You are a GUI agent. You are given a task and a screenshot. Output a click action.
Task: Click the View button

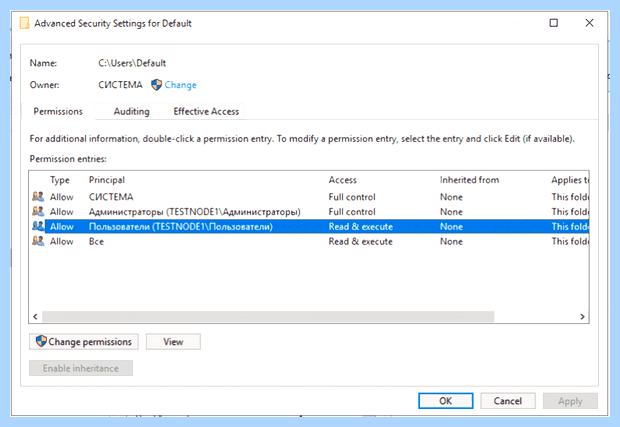pos(173,342)
